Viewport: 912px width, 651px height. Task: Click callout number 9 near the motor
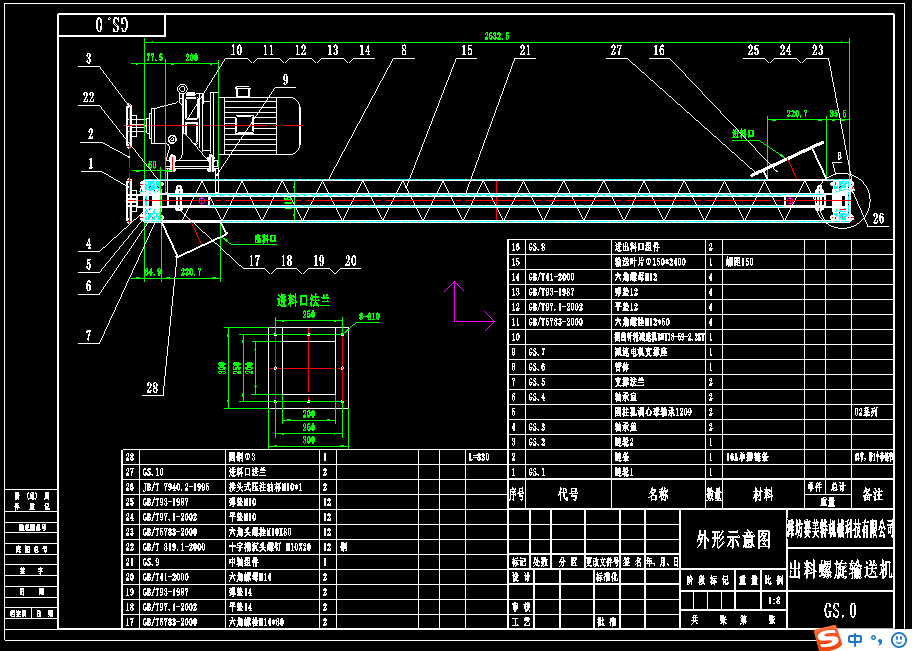click(x=285, y=80)
